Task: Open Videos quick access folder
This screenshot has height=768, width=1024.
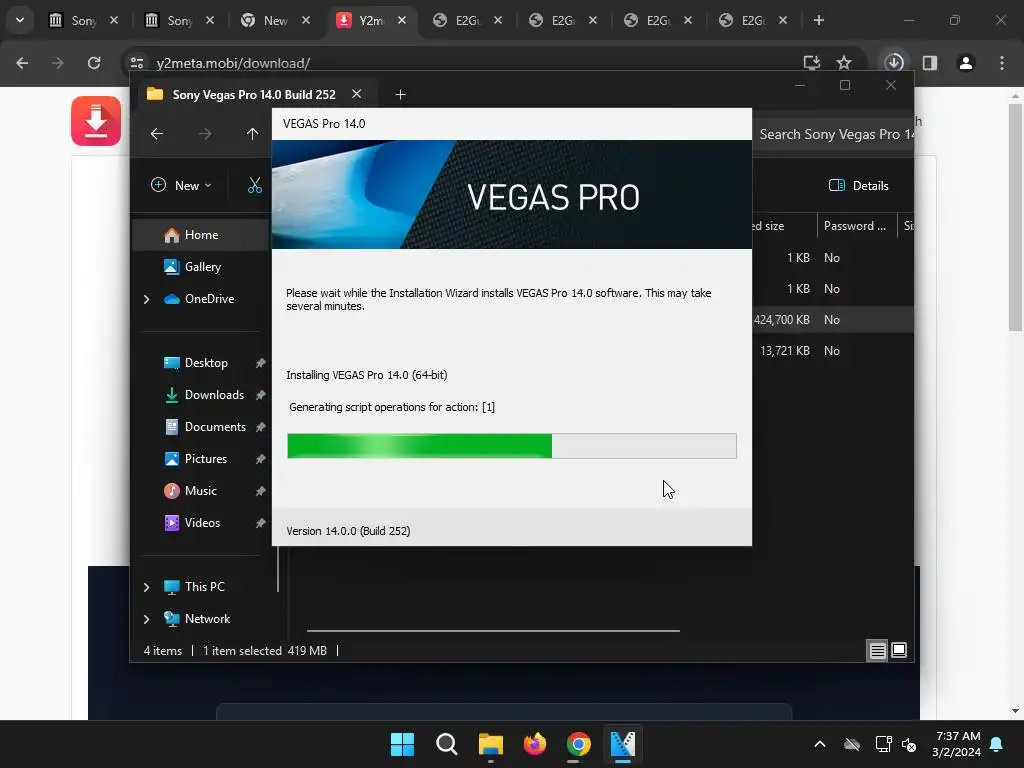Action: 200,523
